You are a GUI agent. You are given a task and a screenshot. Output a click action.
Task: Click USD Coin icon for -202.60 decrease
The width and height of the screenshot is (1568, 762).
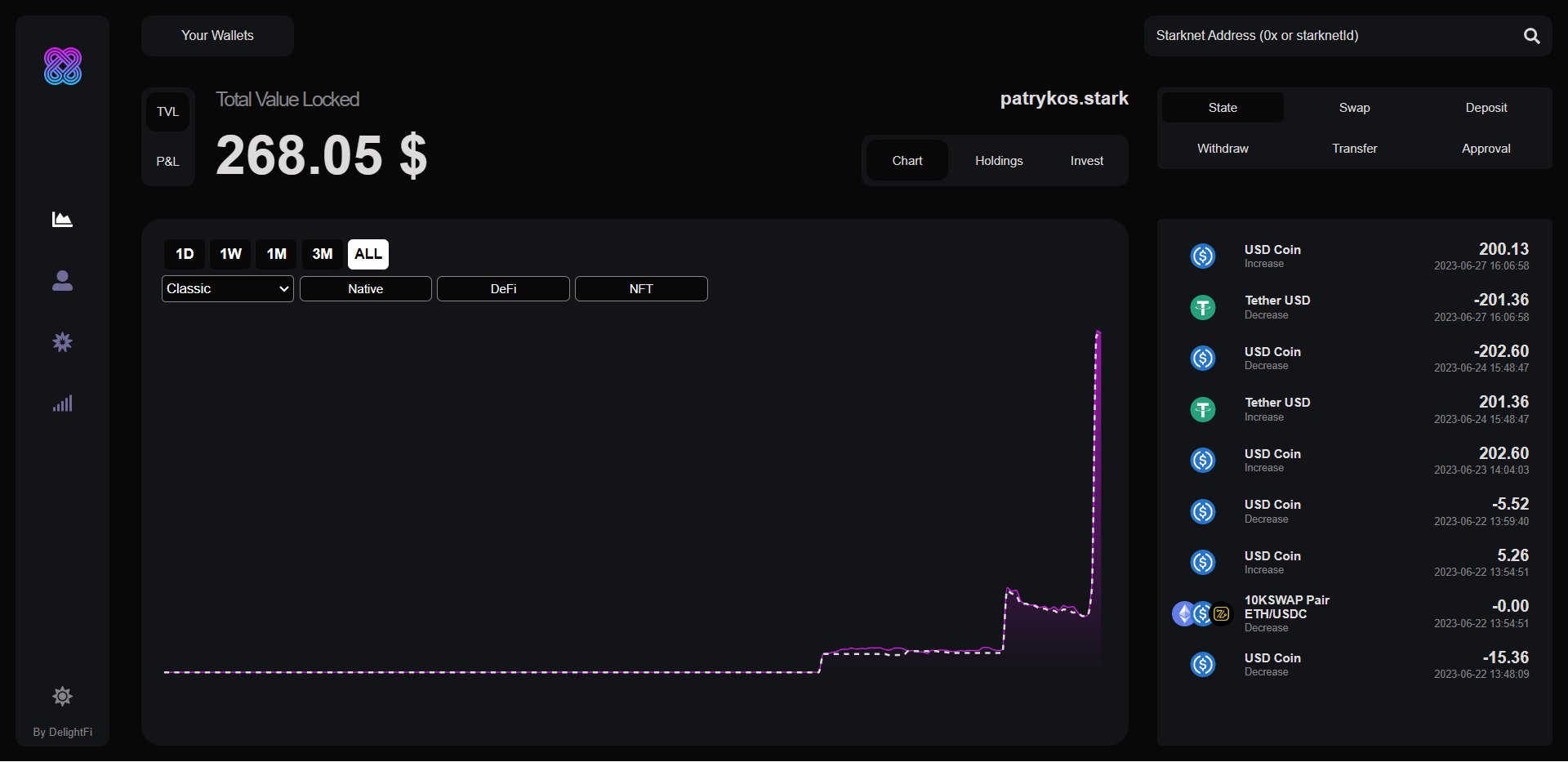pyautogui.click(x=1203, y=358)
